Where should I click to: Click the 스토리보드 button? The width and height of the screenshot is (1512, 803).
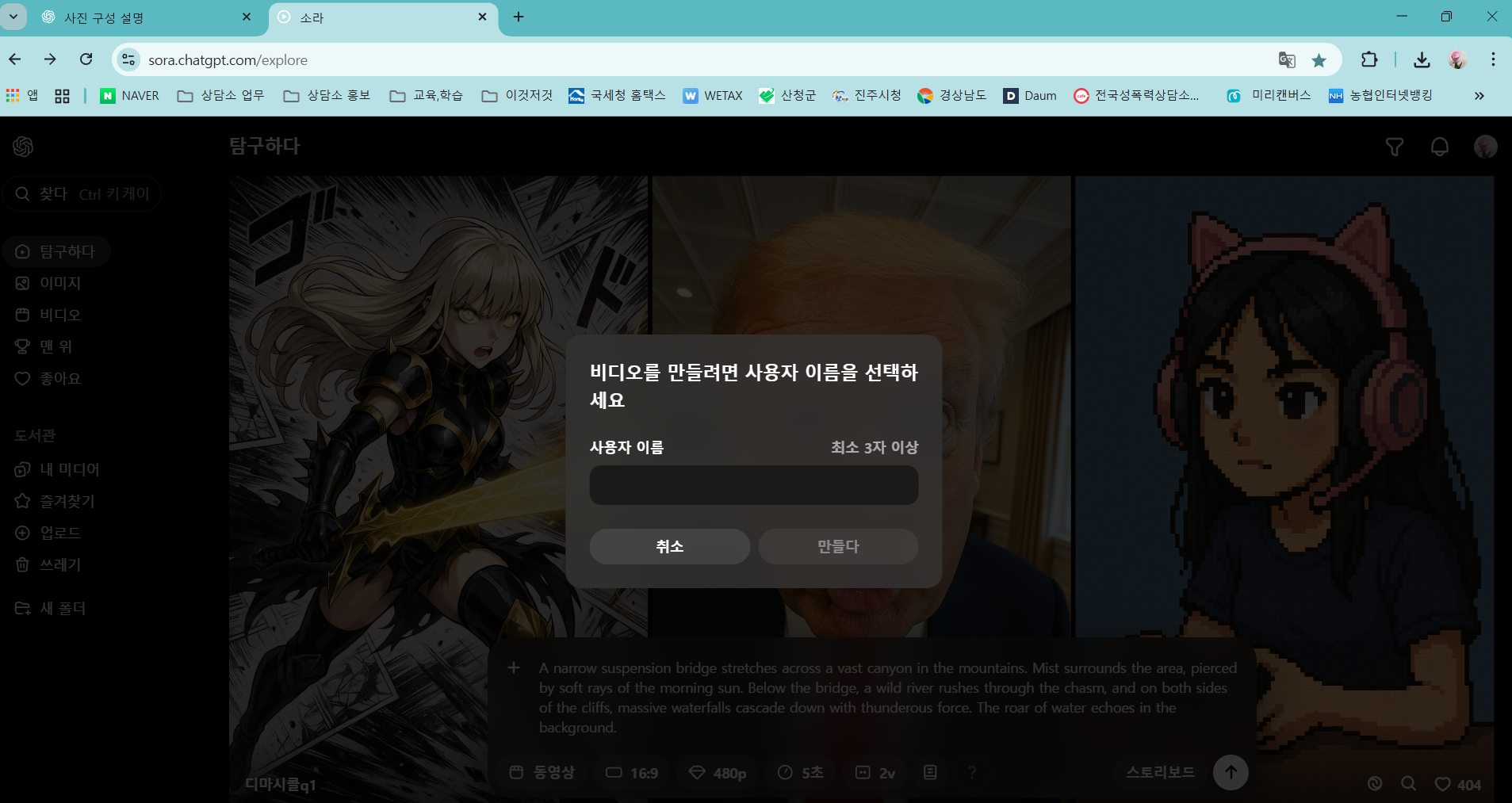point(1160,772)
